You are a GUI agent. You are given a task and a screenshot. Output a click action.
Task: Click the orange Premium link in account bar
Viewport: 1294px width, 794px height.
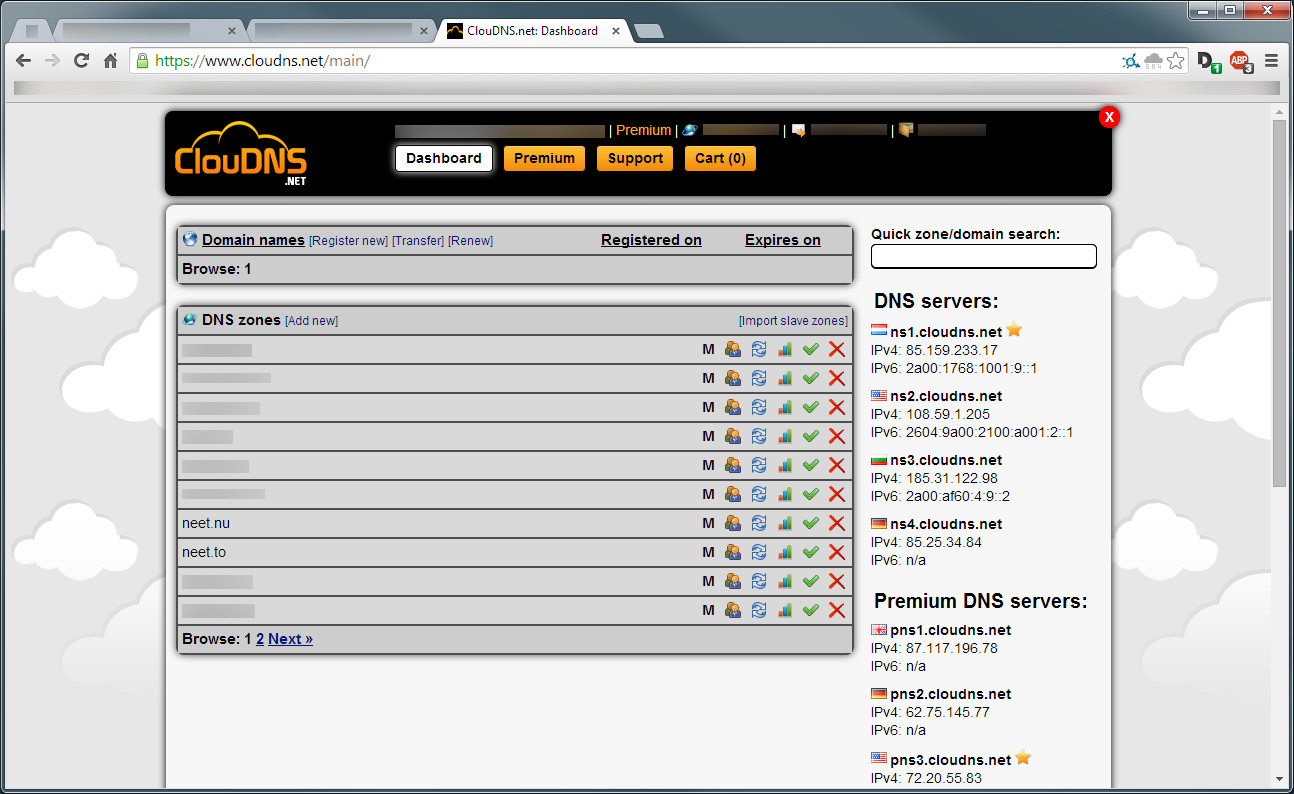click(x=644, y=130)
